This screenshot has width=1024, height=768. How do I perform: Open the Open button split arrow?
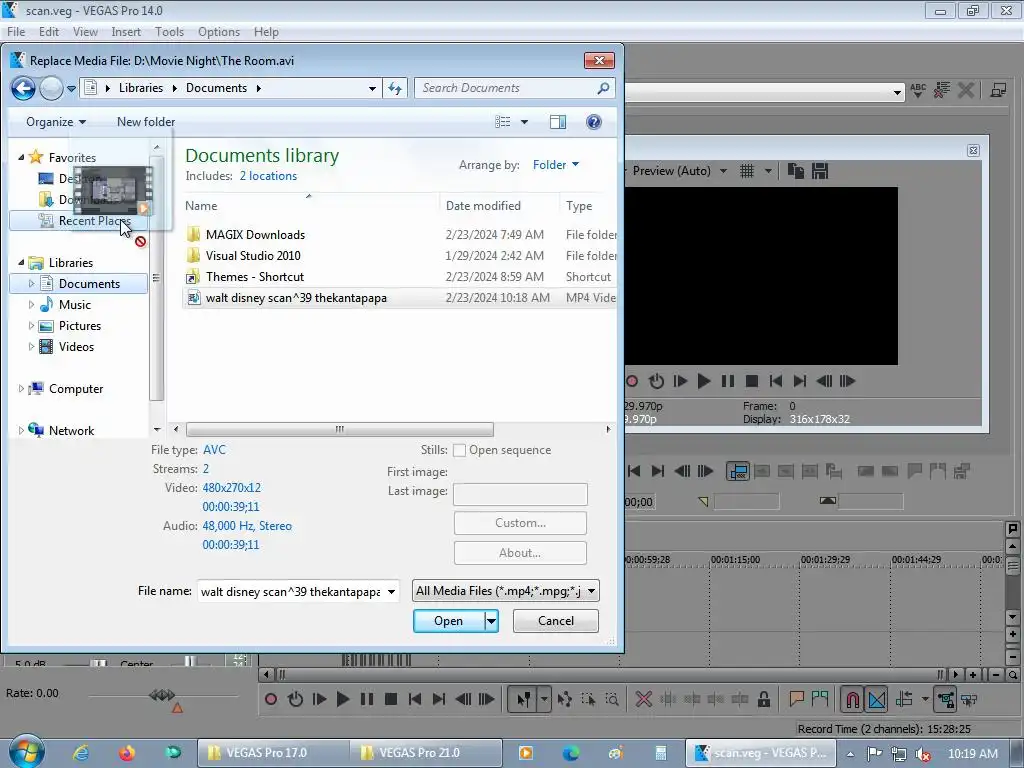point(492,620)
